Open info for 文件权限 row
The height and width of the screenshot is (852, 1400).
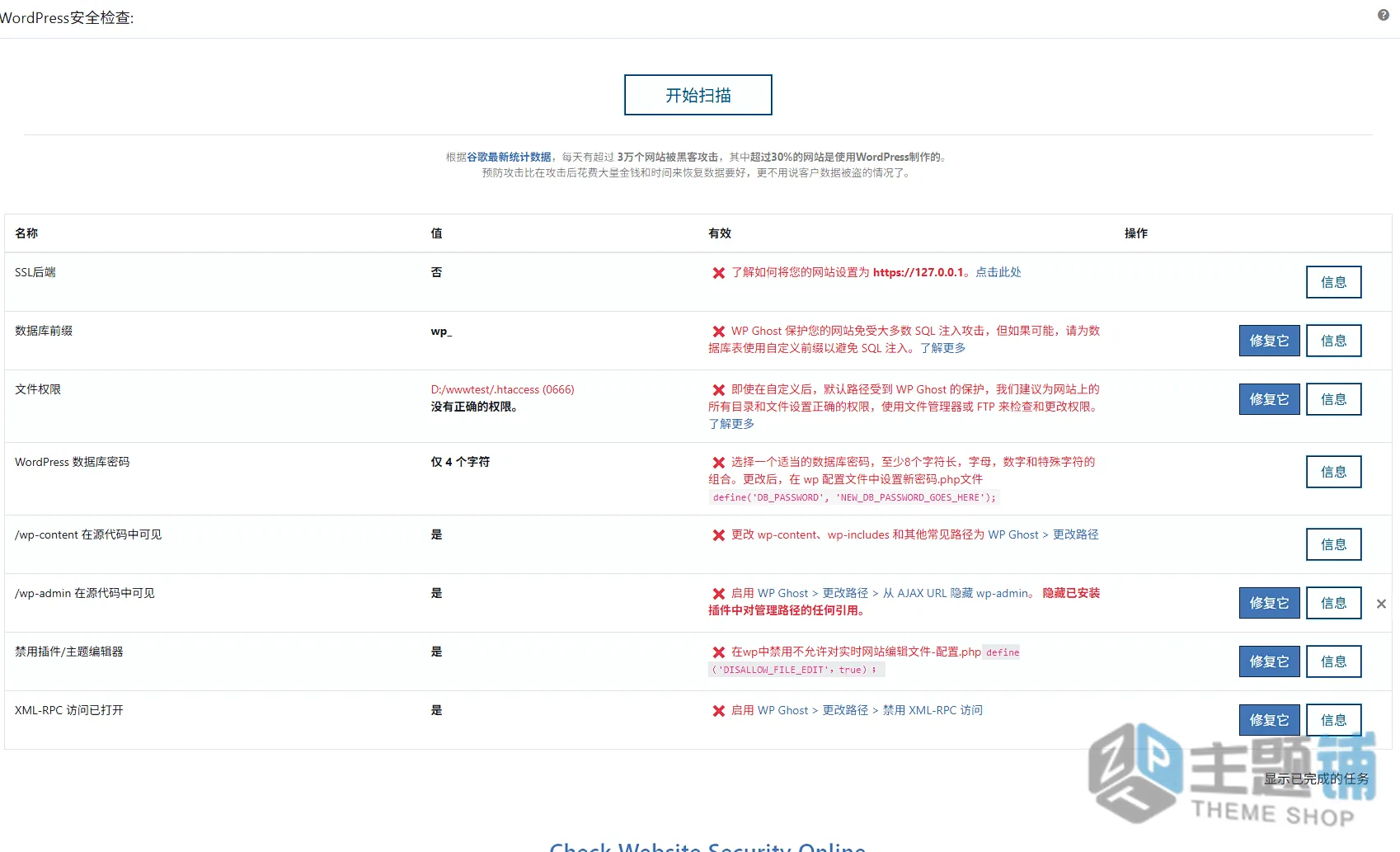[1334, 399]
